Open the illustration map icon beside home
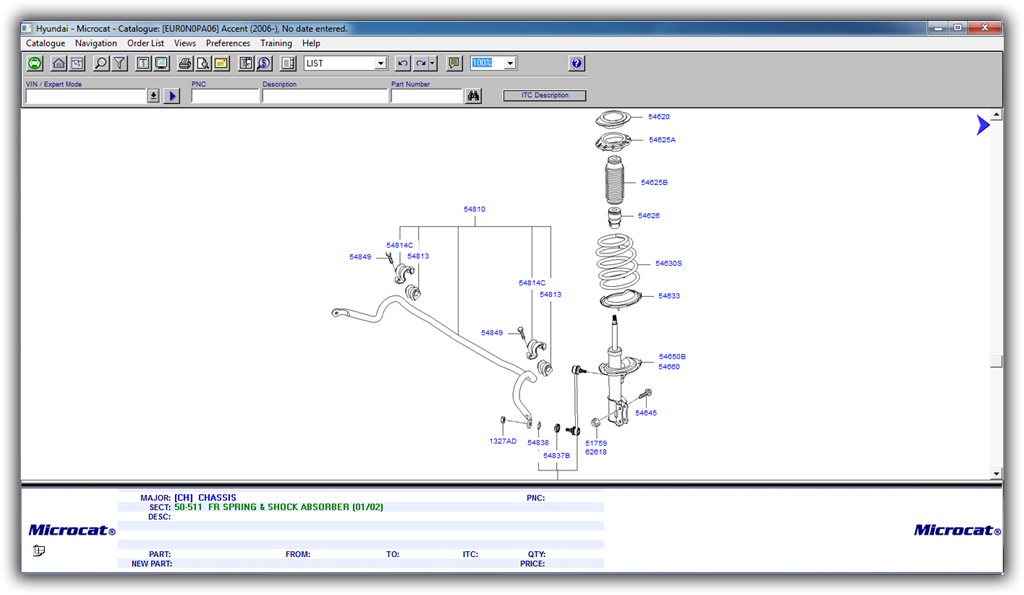The image size is (1024, 595). (77, 63)
